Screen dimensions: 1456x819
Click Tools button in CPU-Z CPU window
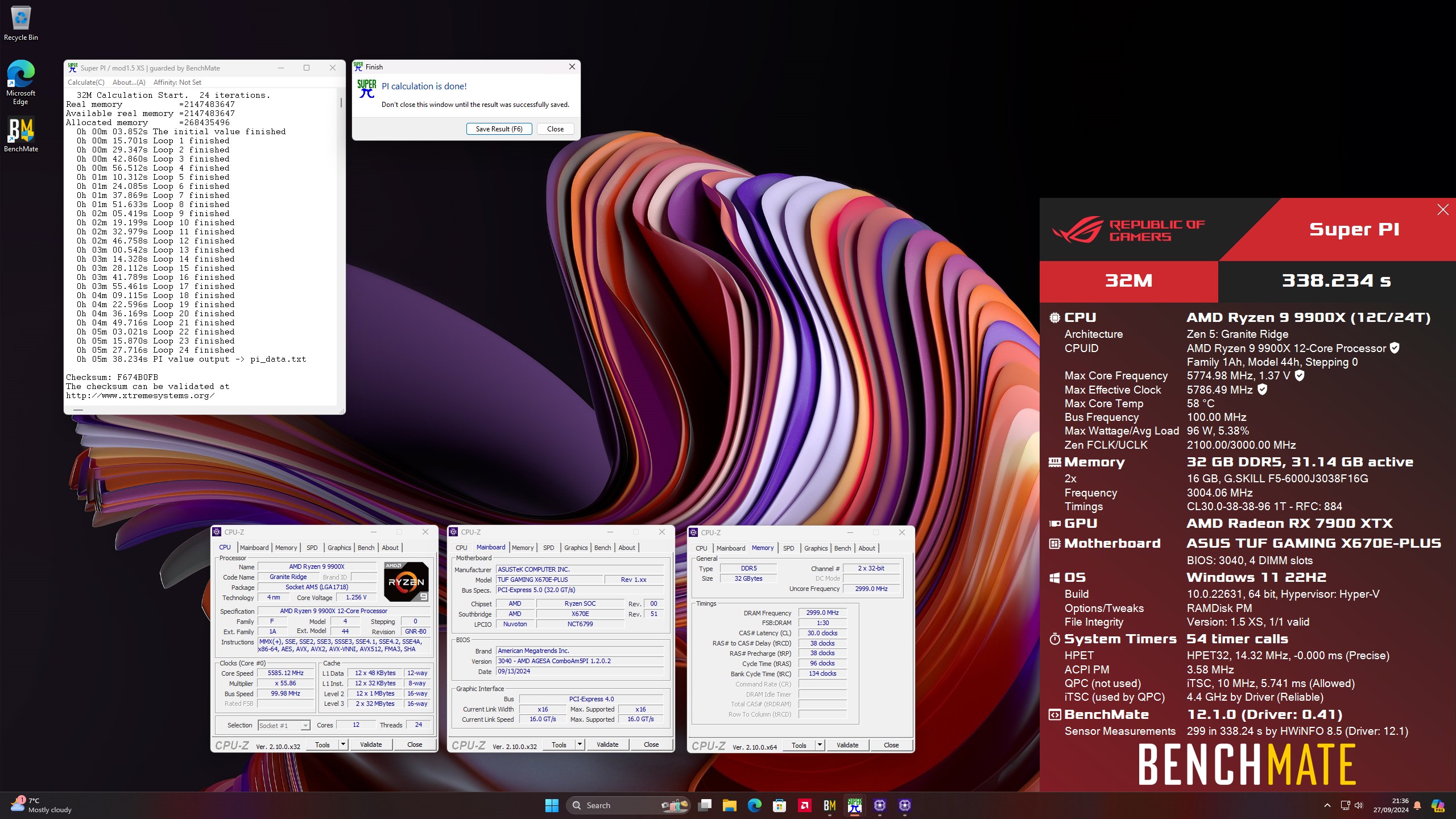point(322,744)
